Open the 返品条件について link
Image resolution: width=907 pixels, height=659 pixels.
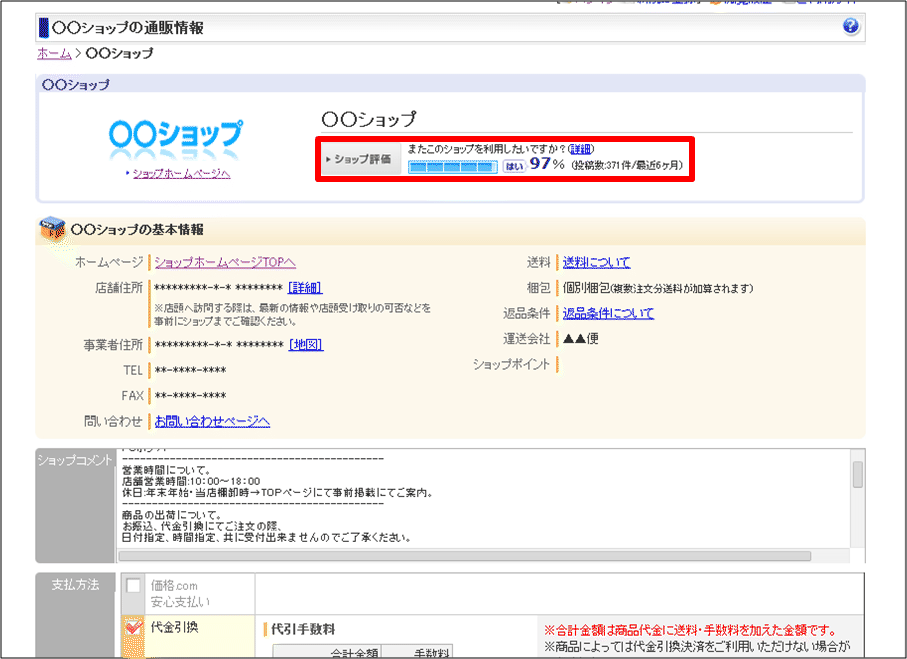click(x=609, y=313)
